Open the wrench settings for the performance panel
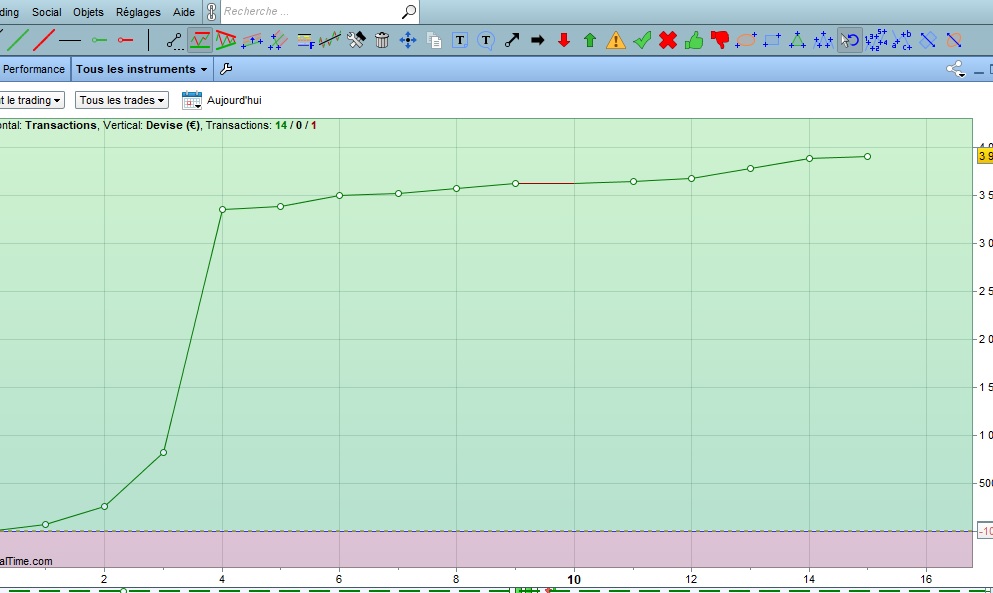 226,69
